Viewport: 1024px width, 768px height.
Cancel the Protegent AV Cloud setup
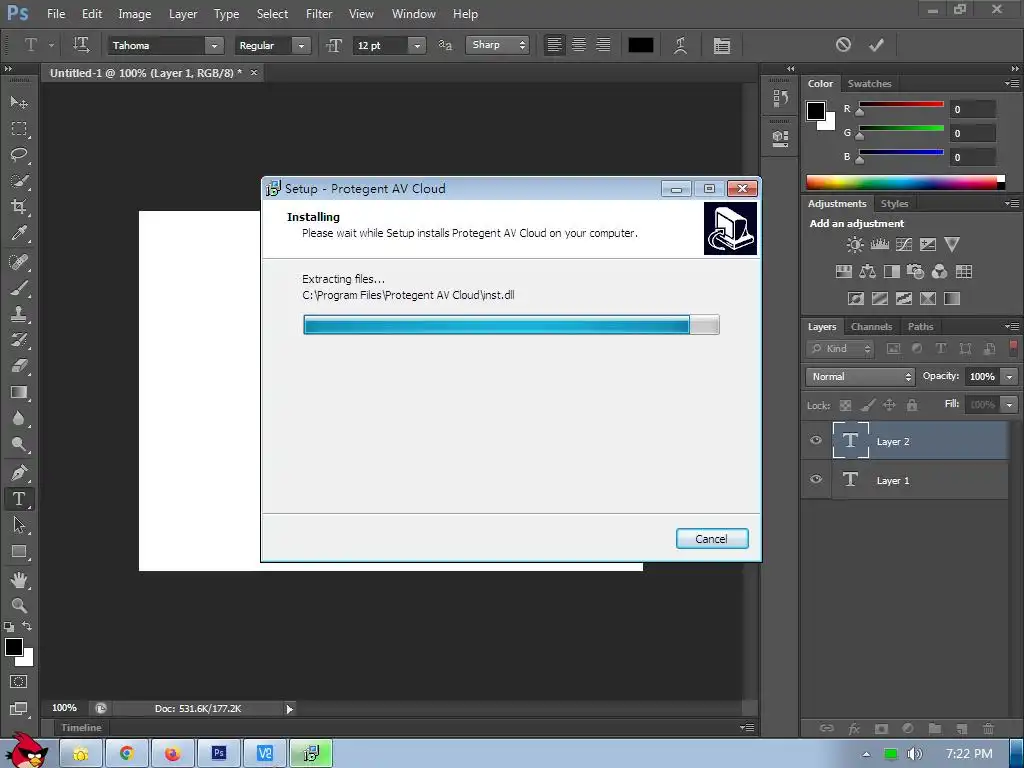[x=712, y=539]
